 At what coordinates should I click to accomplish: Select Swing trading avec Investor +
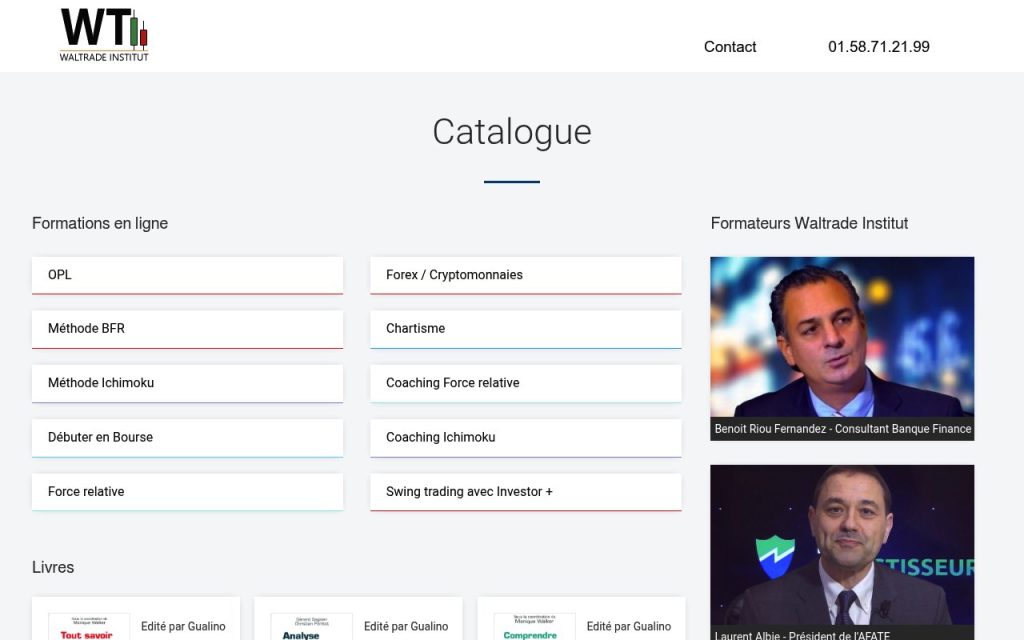[x=526, y=492]
